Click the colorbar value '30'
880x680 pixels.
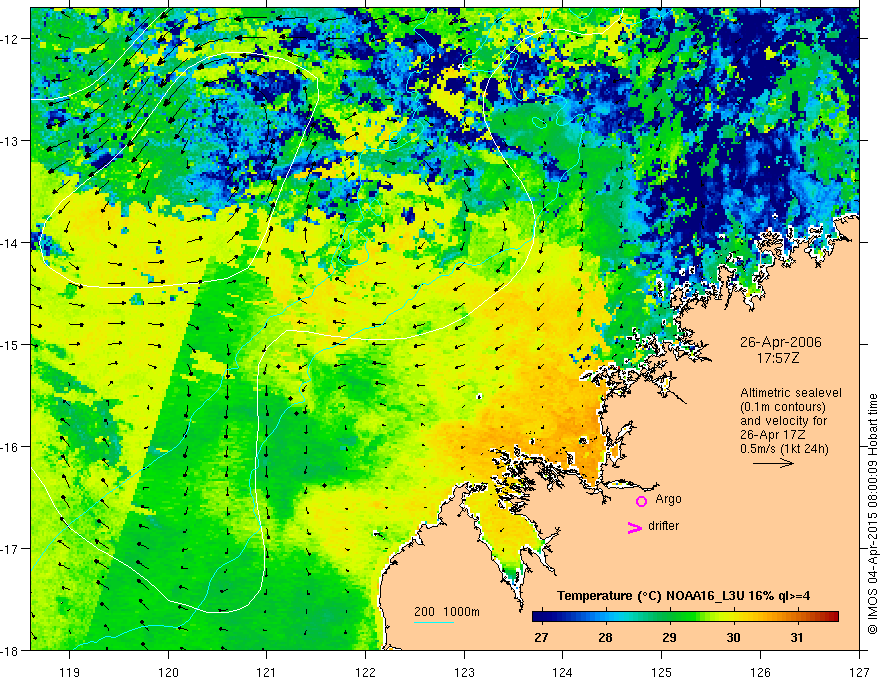click(733, 637)
